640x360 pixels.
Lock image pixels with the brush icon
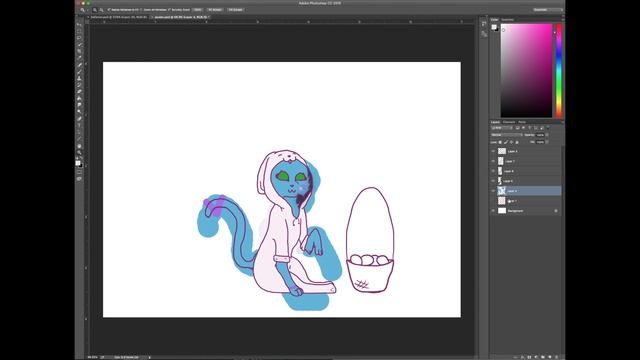pos(506,142)
